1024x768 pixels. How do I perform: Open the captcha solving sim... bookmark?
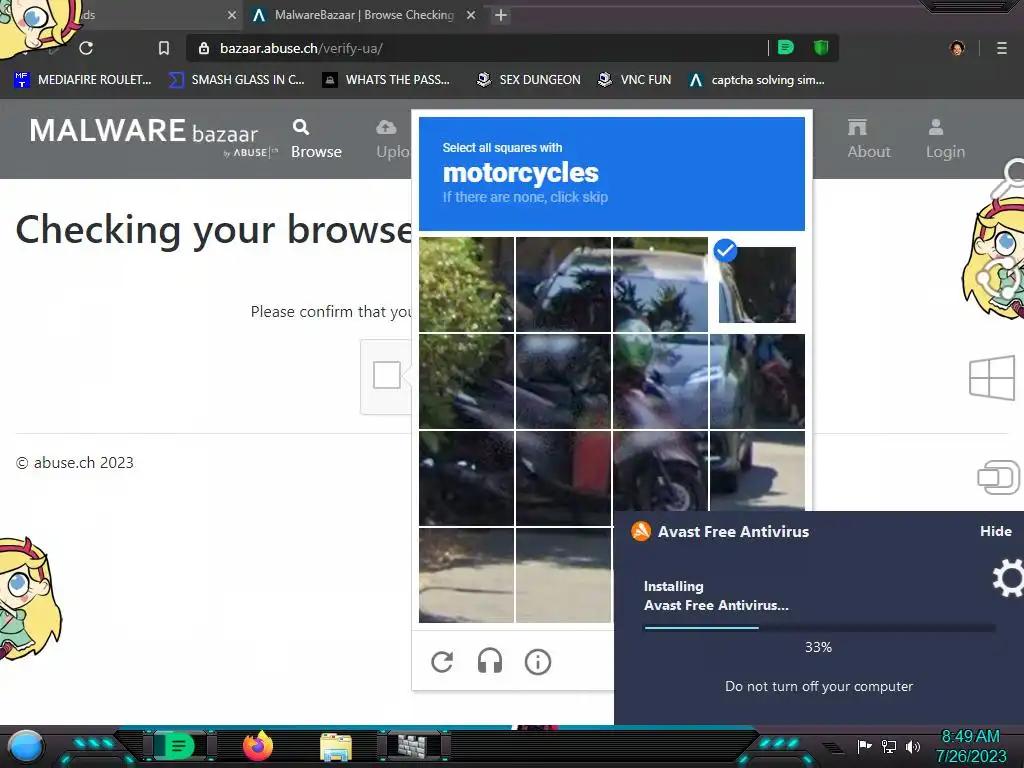pos(757,80)
